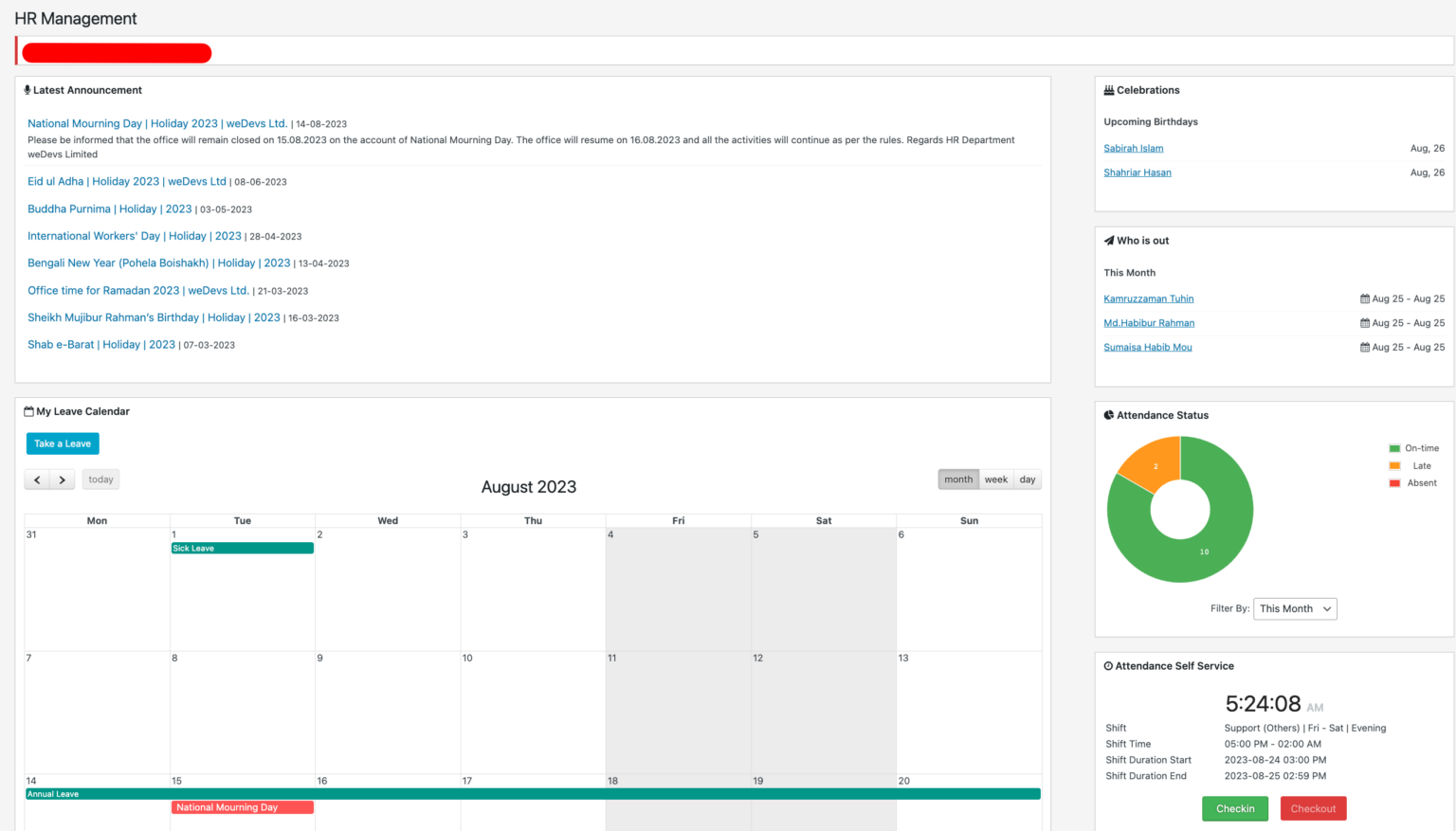Click the microphone icon beside Latest Announcement
The image size is (1456, 831).
27,89
